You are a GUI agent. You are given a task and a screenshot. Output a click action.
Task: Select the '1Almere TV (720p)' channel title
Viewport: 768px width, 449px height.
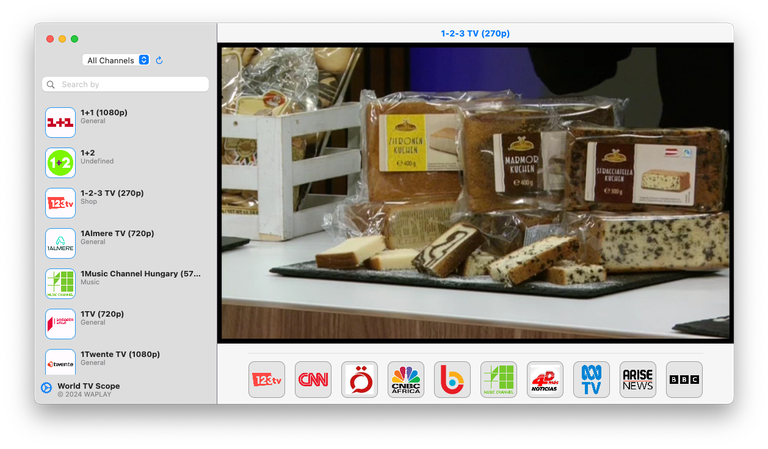click(x=117, y=233)
